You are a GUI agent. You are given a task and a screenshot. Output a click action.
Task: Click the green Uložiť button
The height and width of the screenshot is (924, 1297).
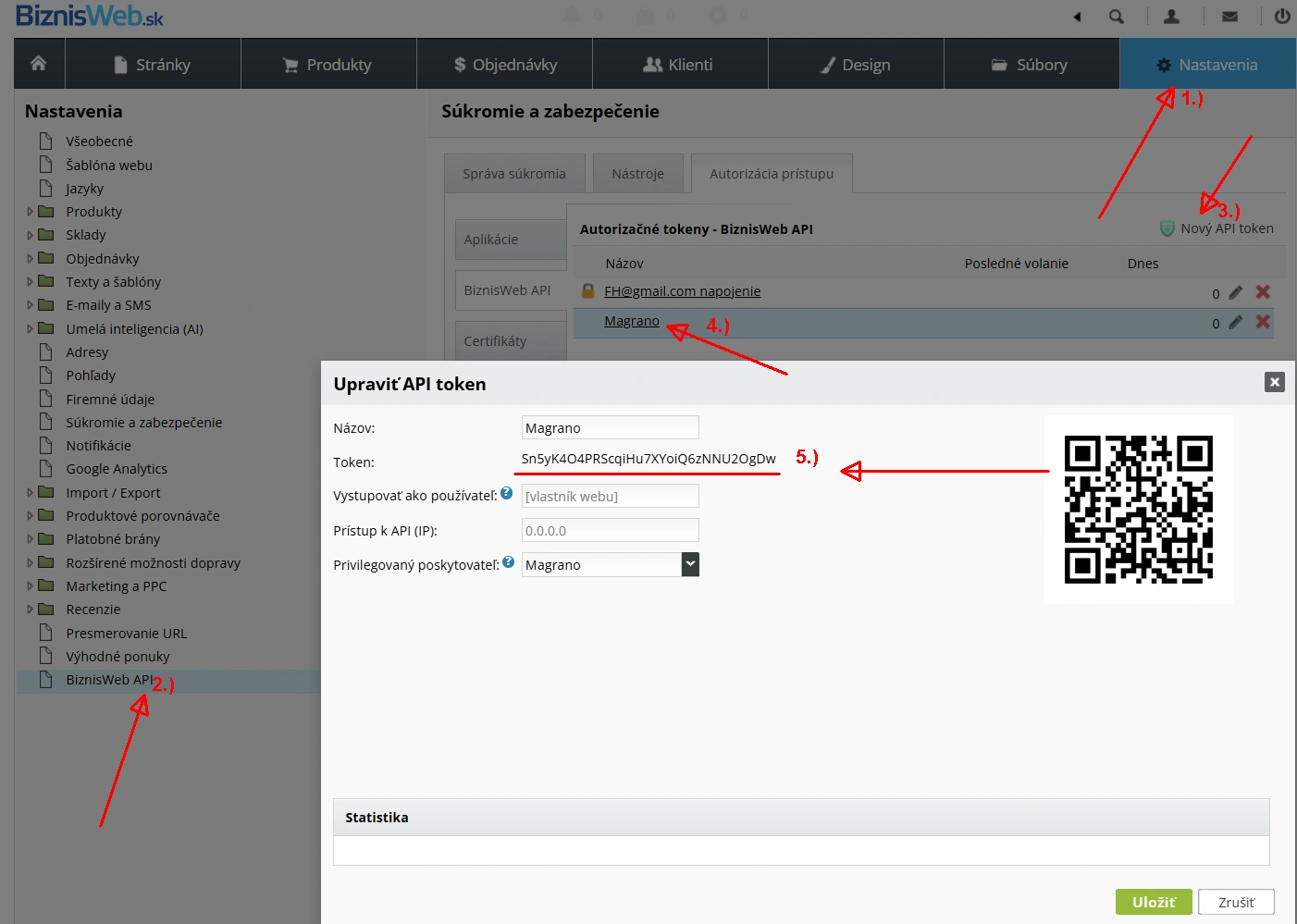(x=1154, y=902)
